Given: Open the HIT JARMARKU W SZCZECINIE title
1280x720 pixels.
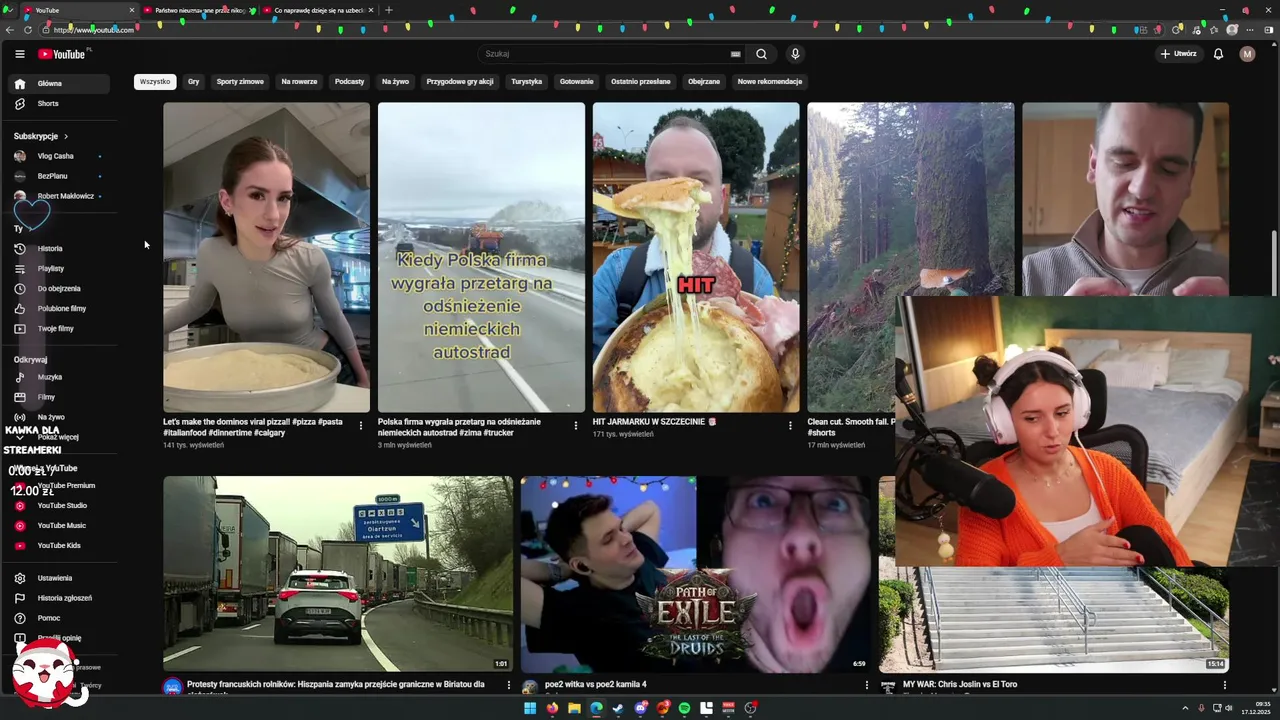Looking at the screenshot, I should click(x=655, y=422).
